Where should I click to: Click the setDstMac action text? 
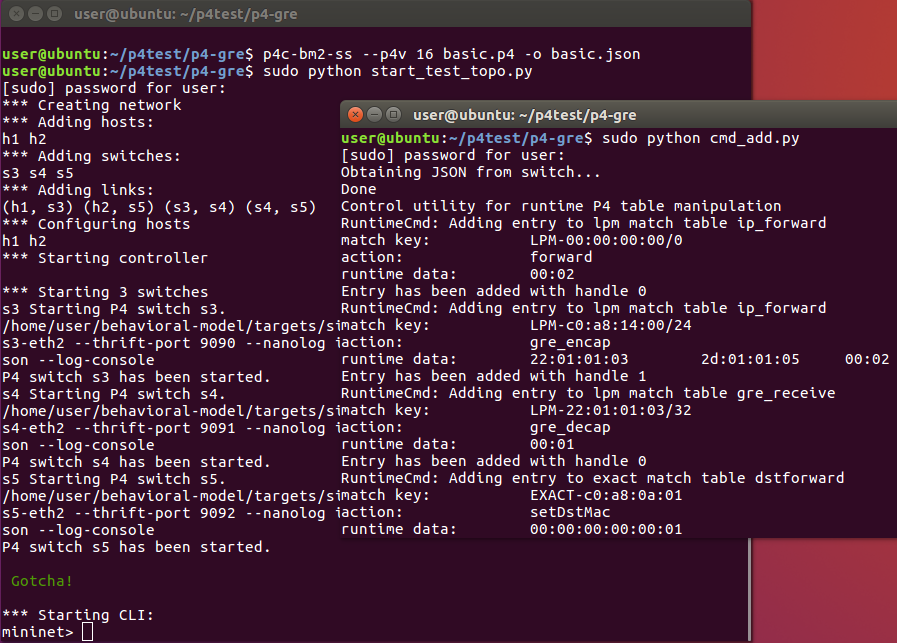[x=570, y=513]
